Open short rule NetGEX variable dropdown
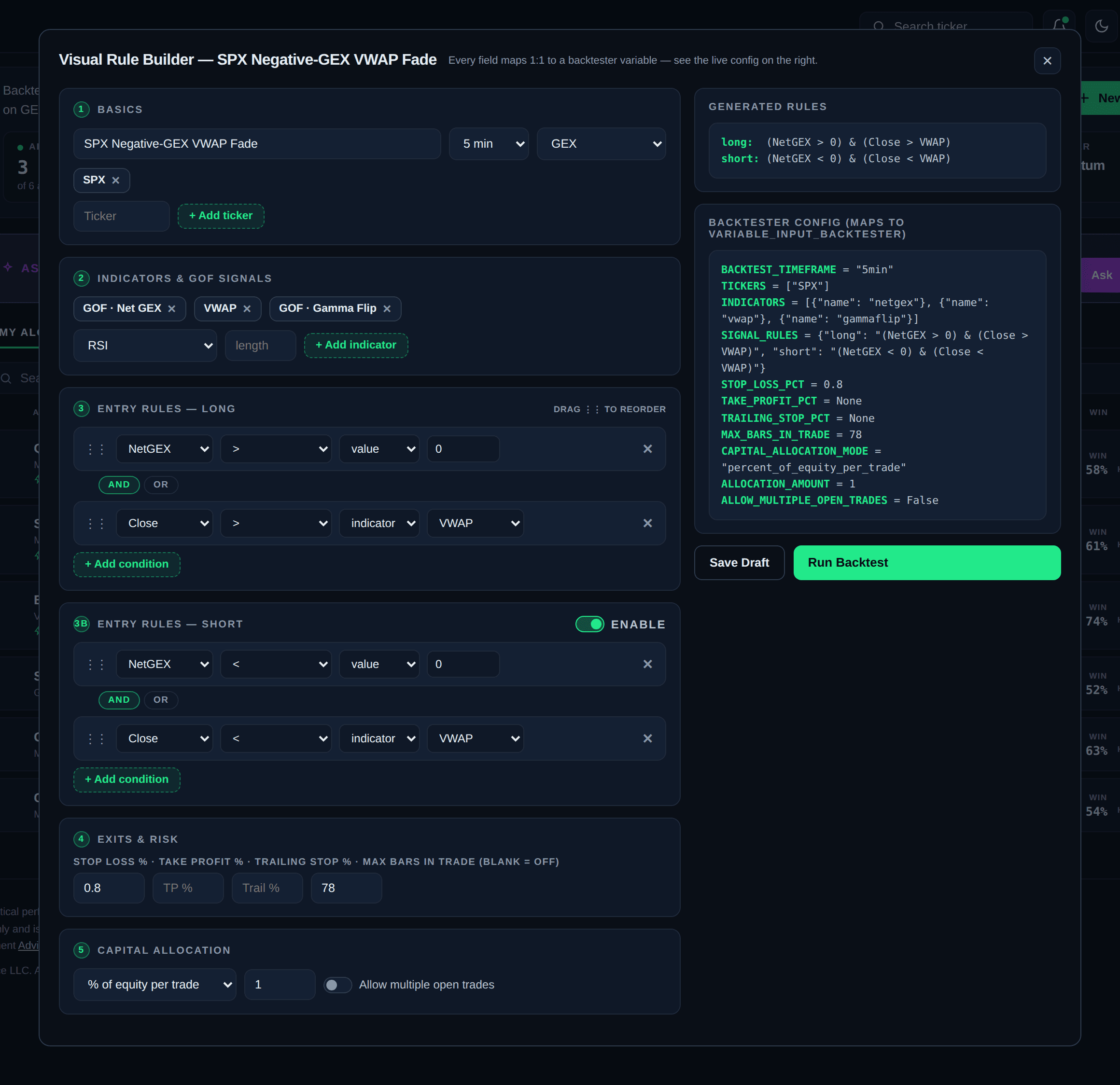Screen dimensions: 1120x1085 [x=165, y=664]
